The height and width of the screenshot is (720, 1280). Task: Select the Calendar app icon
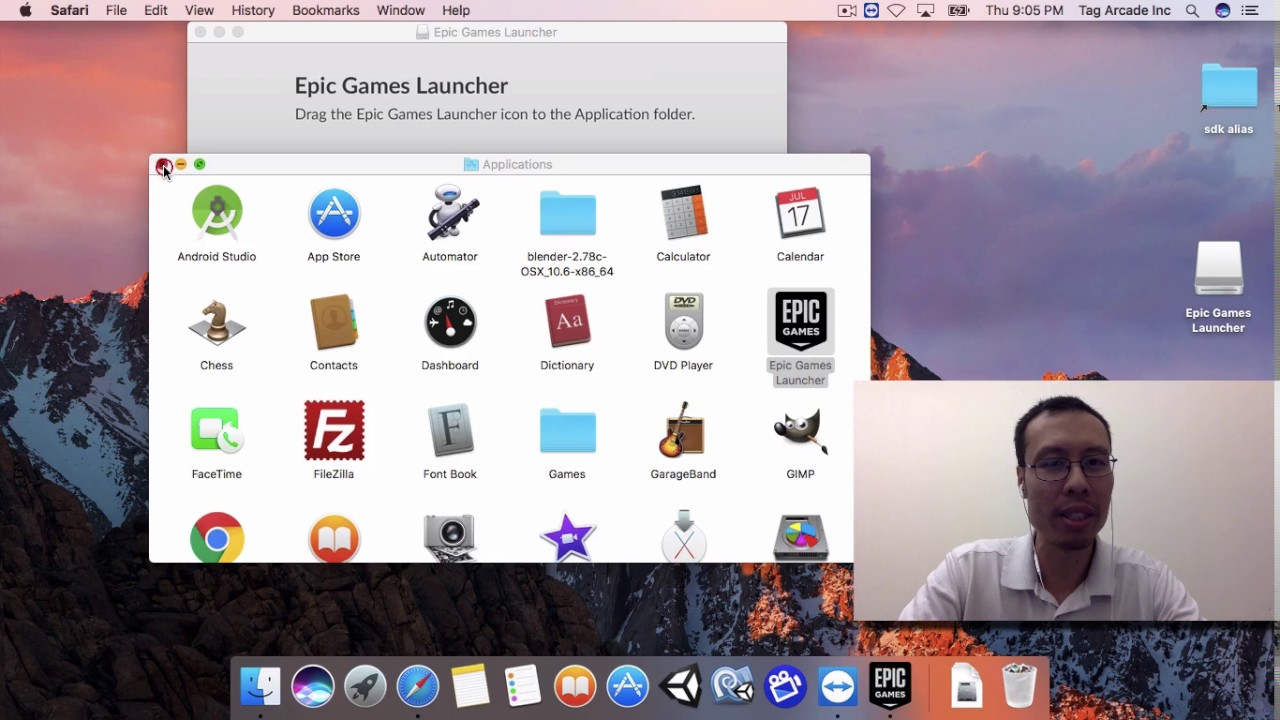(x=800, y=213)
